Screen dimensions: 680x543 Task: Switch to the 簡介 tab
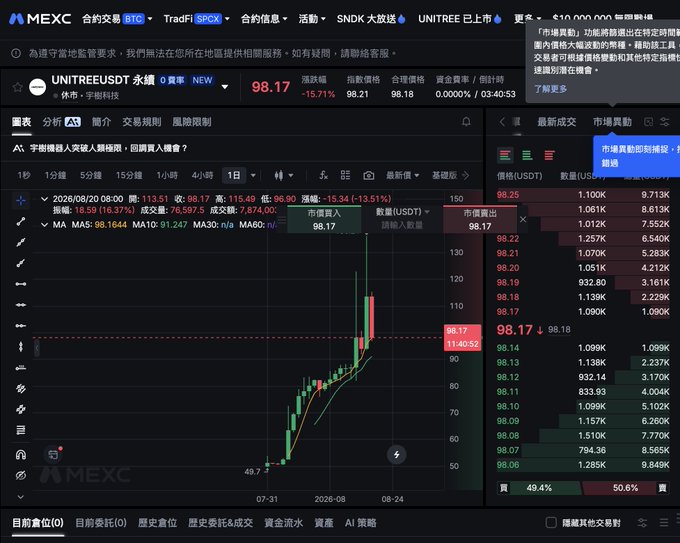click(x=101, y=122)
